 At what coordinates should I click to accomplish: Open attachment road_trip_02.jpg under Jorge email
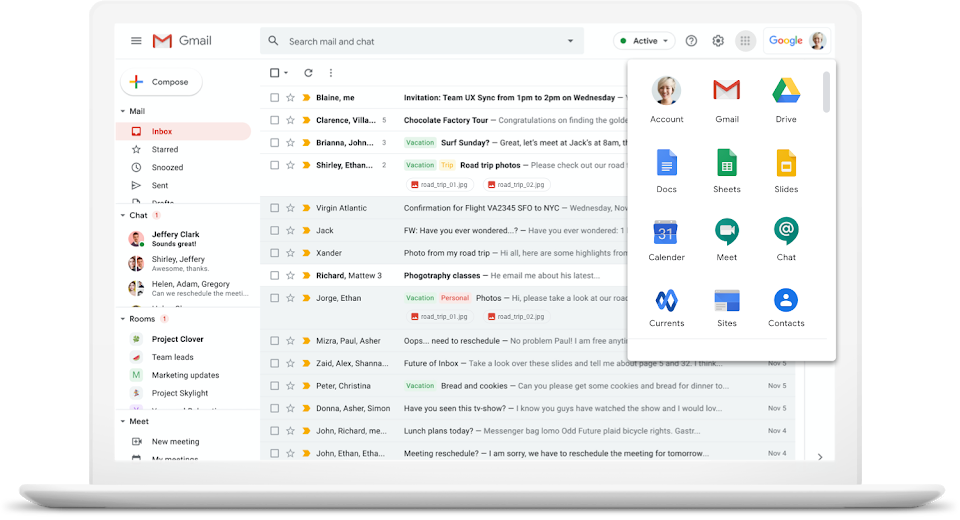(x=517, y=317)
